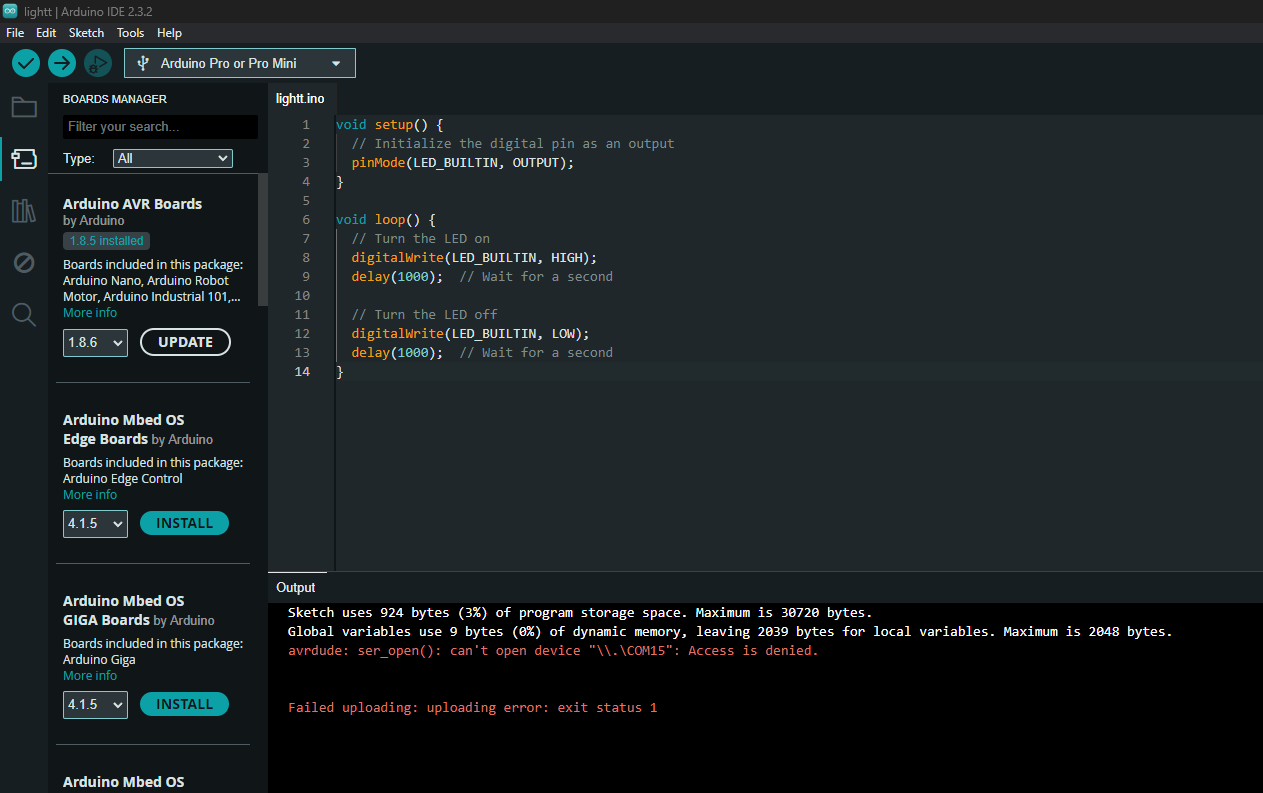Viewport: 1263px width, 793px height.
Task: Open the 1.8.6 version dropdown for AVR Boards
Action: [x=95, y=342]
